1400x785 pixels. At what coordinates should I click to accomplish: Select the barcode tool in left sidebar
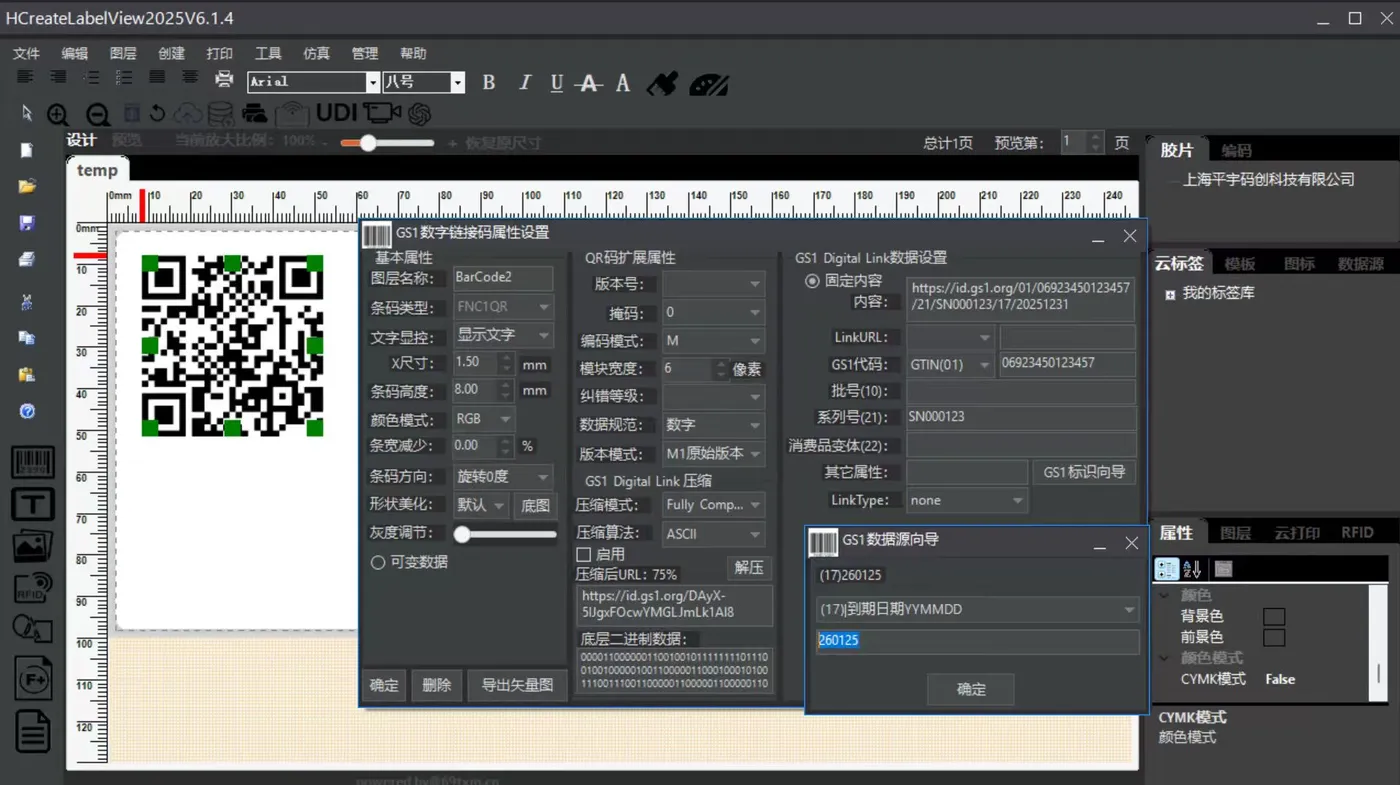[32, 463]
